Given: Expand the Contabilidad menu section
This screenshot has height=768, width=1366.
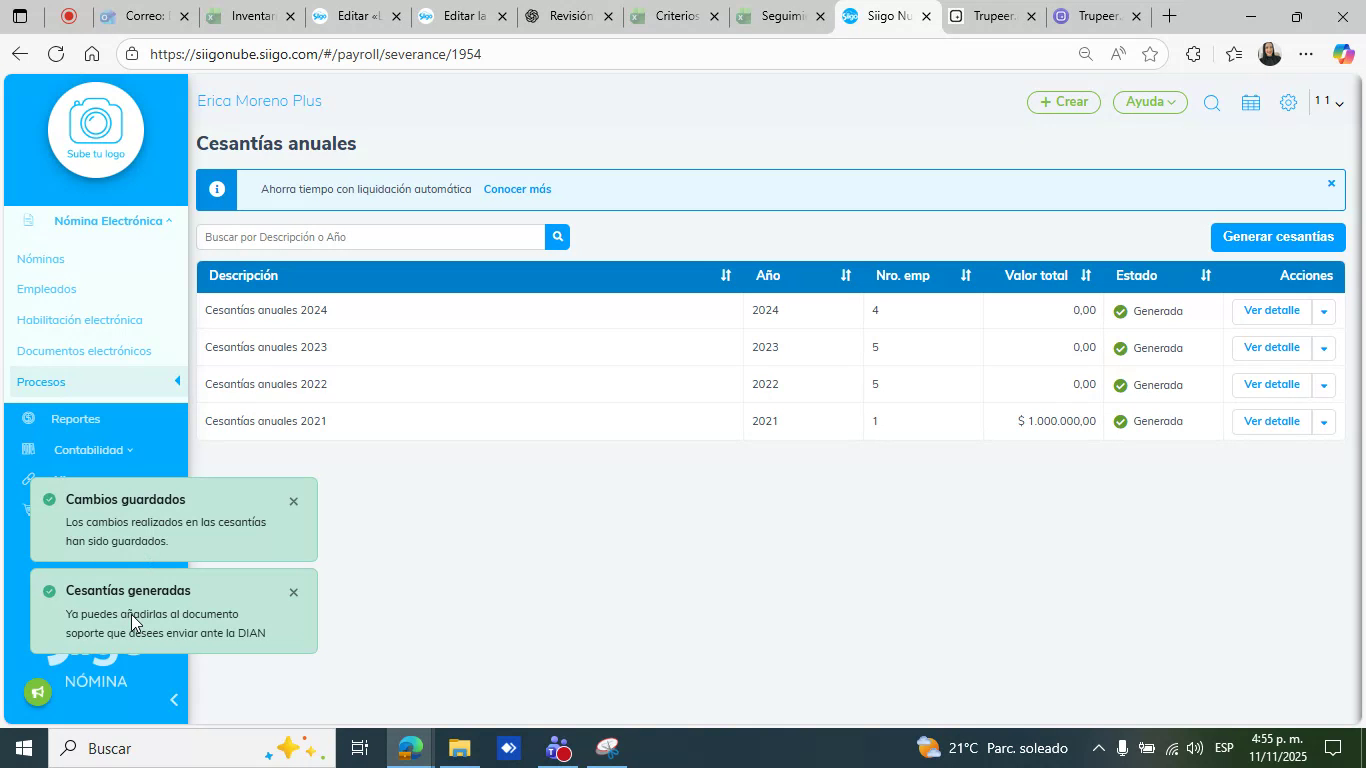Looking at the screenshot, I should [x=93, y=450].
